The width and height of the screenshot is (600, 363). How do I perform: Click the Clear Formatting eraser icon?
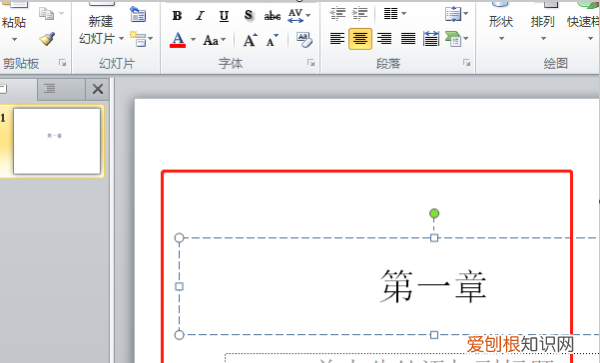coord(305,39)
